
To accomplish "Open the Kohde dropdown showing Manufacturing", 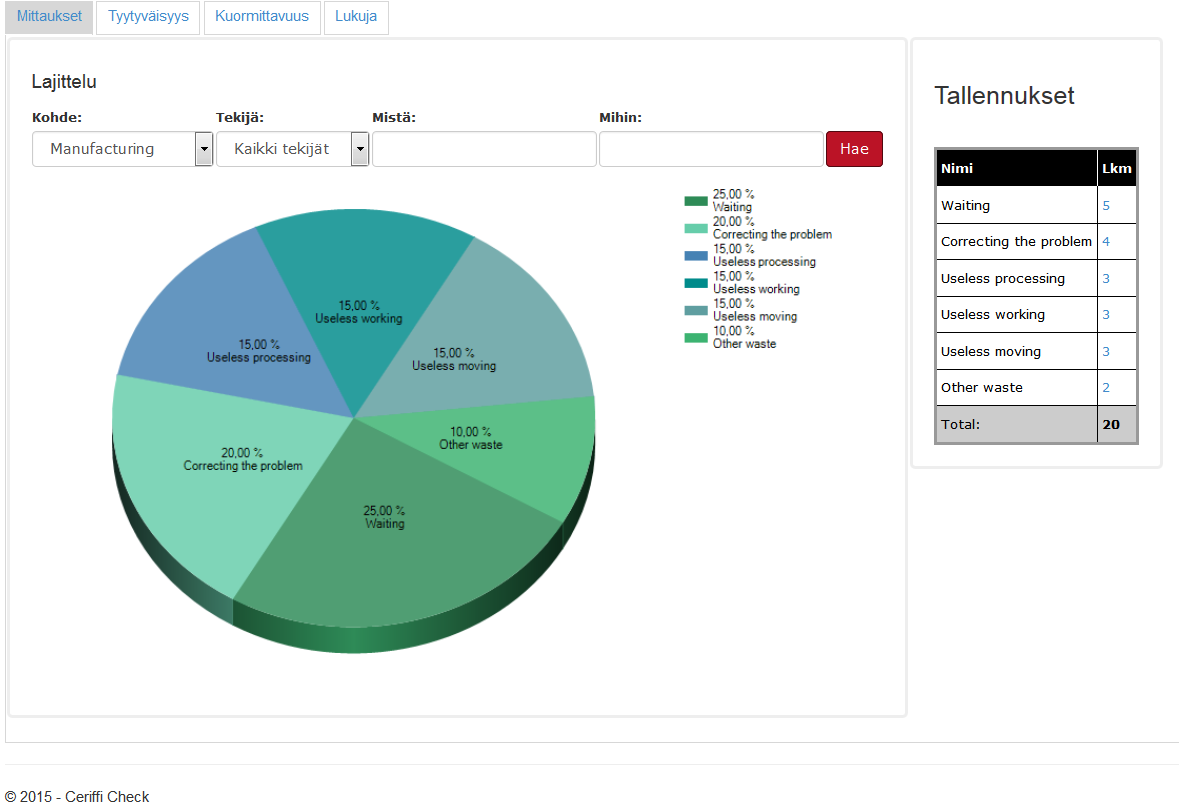I will click(x=122, y=149).
